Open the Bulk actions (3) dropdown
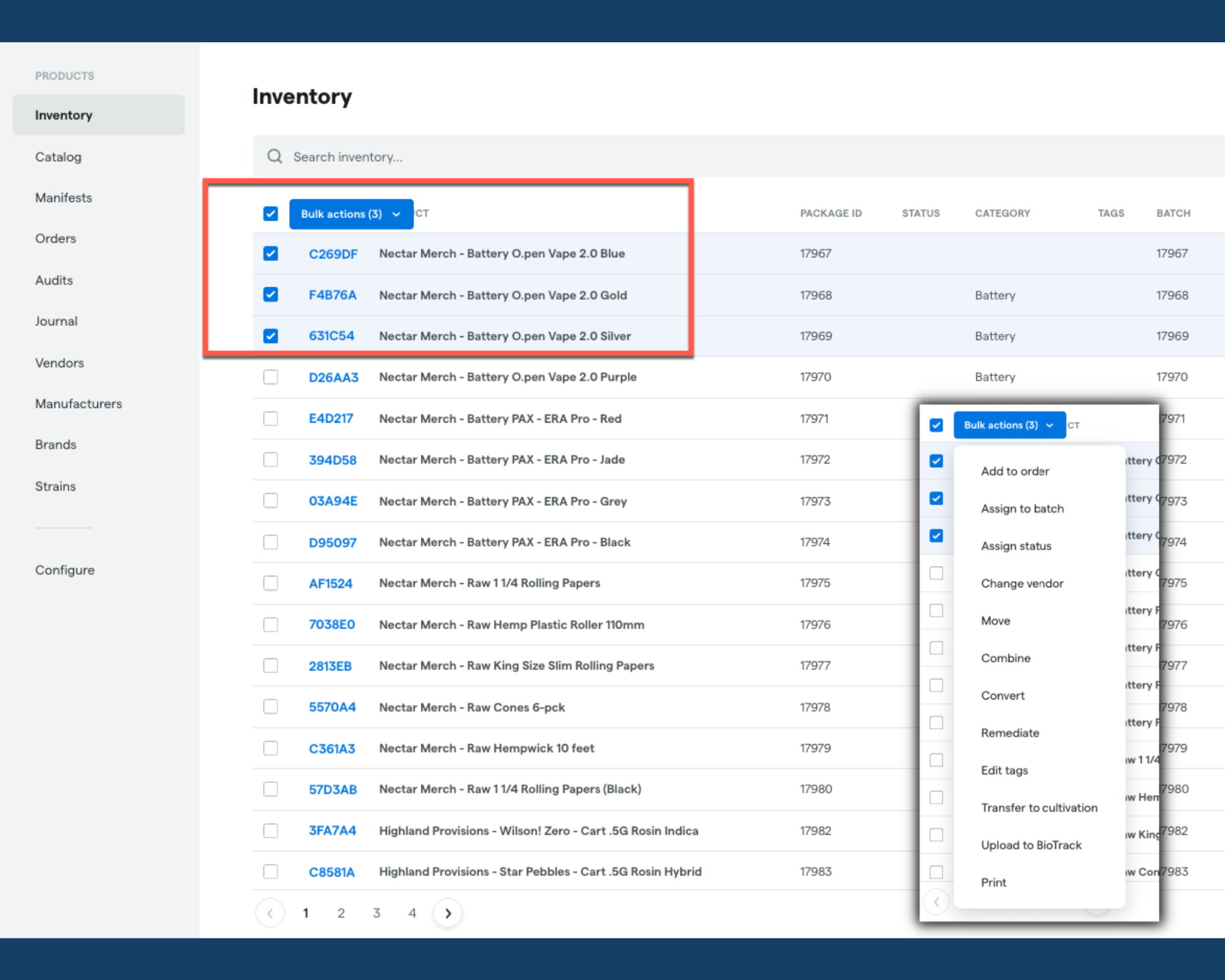1225x980 pixels. [x=351, y=214]
